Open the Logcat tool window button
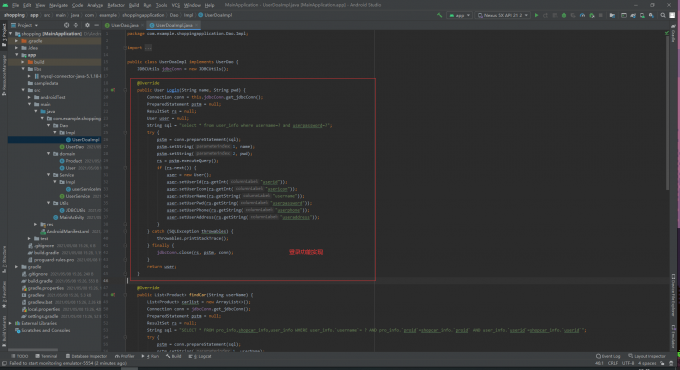The height and width of the screenshot is (370, 680). 200,356
